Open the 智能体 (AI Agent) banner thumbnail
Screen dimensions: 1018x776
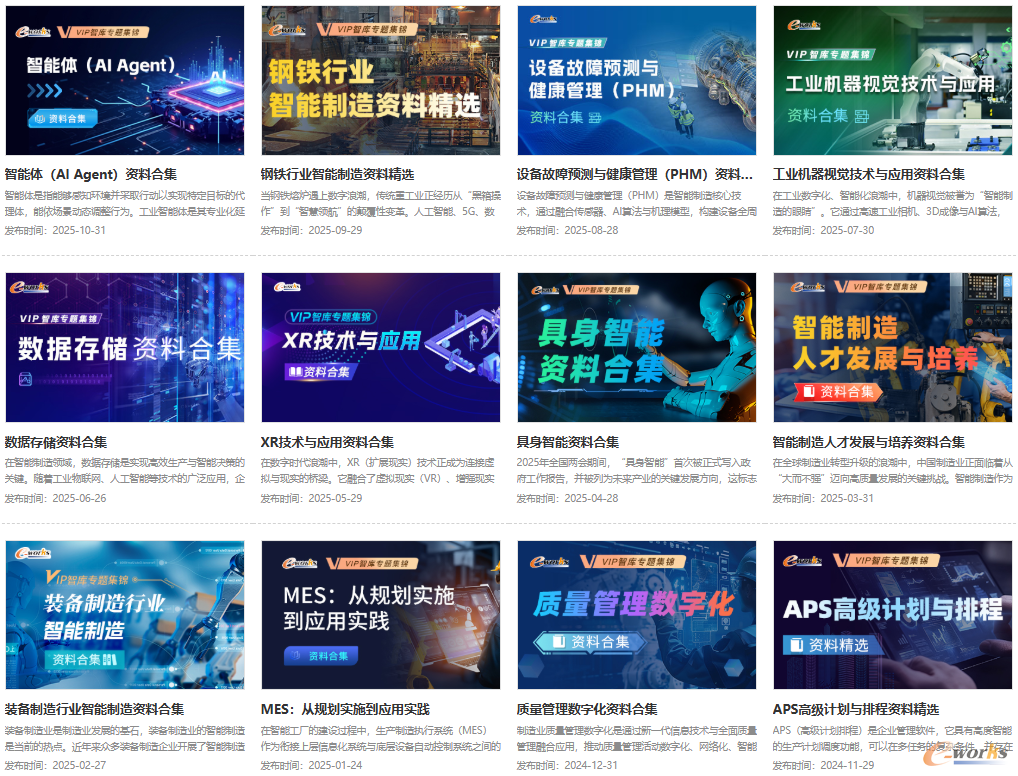coord(125,80)
